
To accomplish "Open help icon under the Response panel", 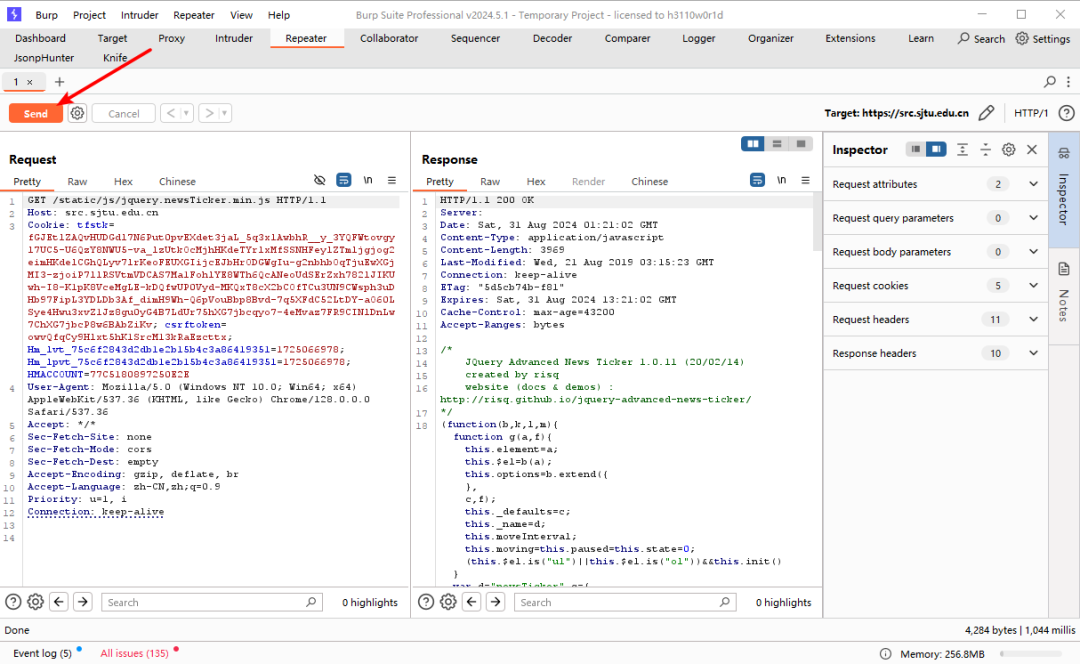I will click(426, 602).
